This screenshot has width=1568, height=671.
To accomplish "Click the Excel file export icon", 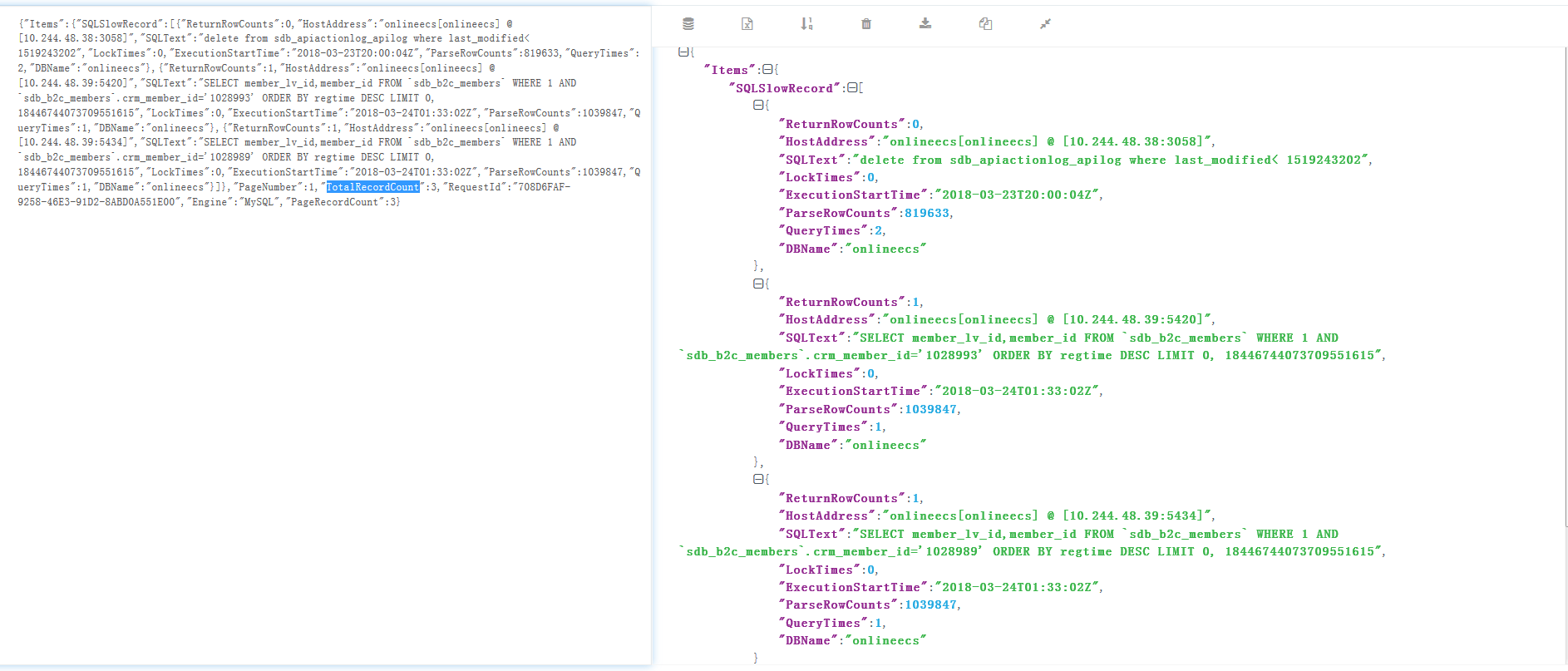I will pos(747,24).
